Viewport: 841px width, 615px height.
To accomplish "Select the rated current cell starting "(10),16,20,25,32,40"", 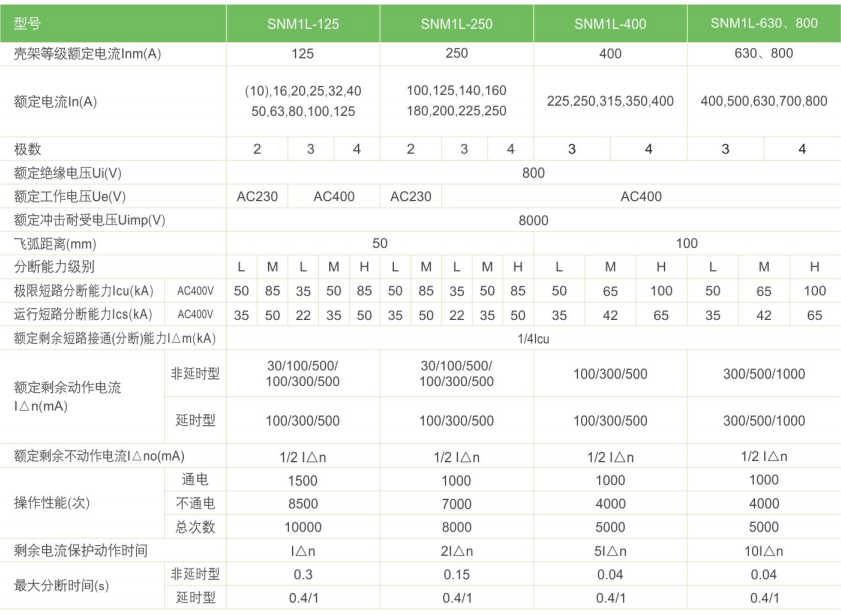I will pyautogui.click(x=303, y=101).
